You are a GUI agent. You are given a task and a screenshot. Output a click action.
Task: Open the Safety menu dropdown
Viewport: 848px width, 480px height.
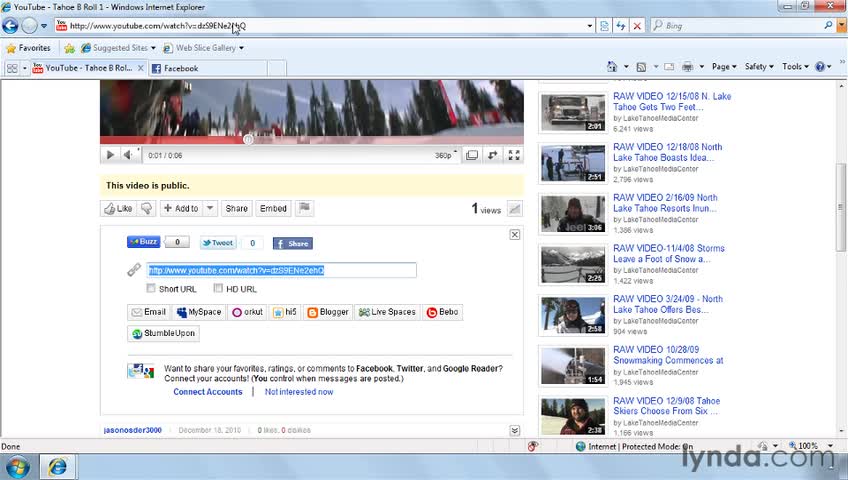tap(759, 66)
